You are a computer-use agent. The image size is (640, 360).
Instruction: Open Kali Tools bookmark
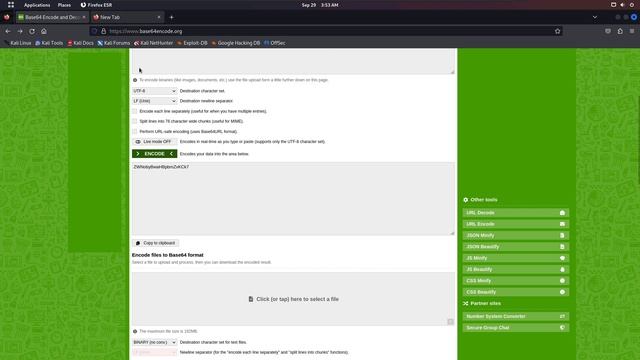49,43
